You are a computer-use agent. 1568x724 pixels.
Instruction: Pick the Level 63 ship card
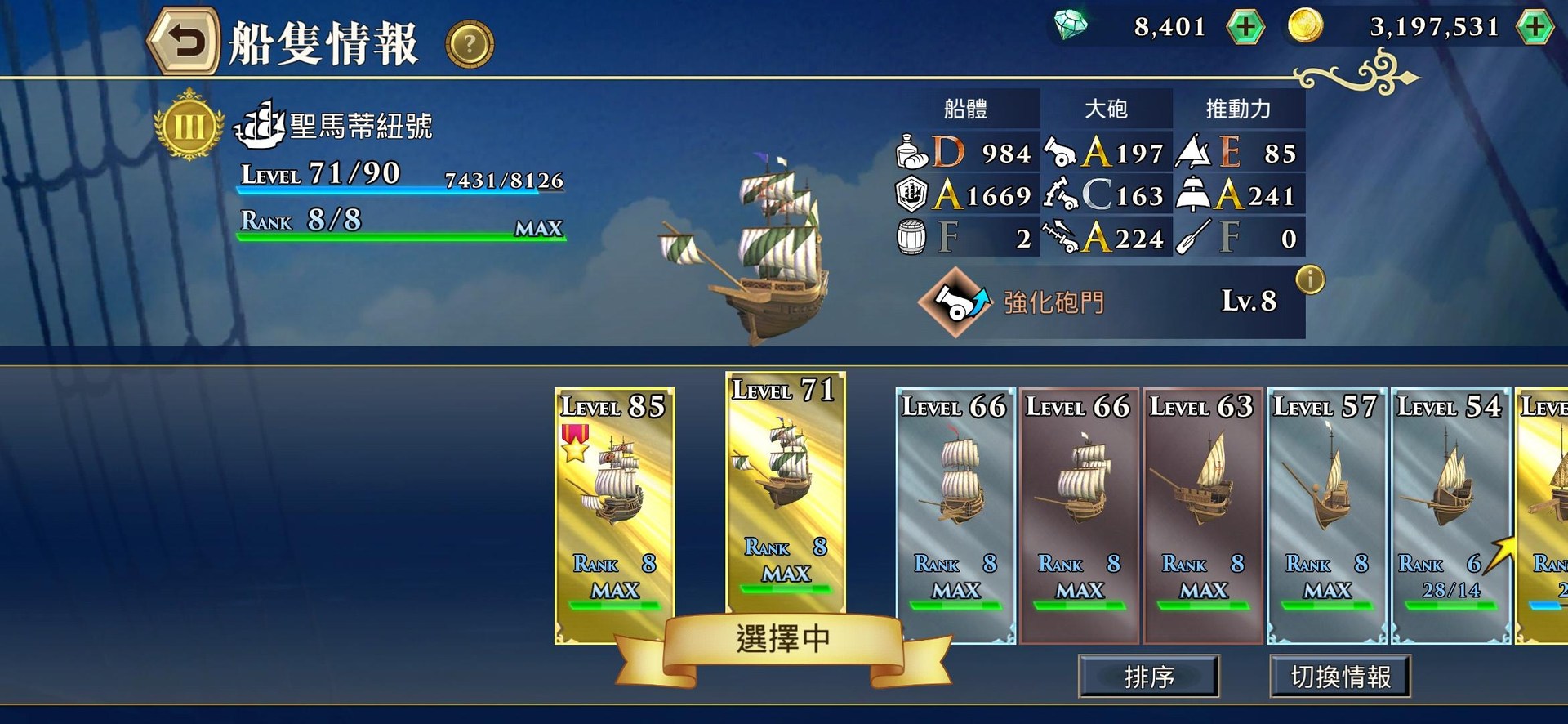tap(1203, 516)
